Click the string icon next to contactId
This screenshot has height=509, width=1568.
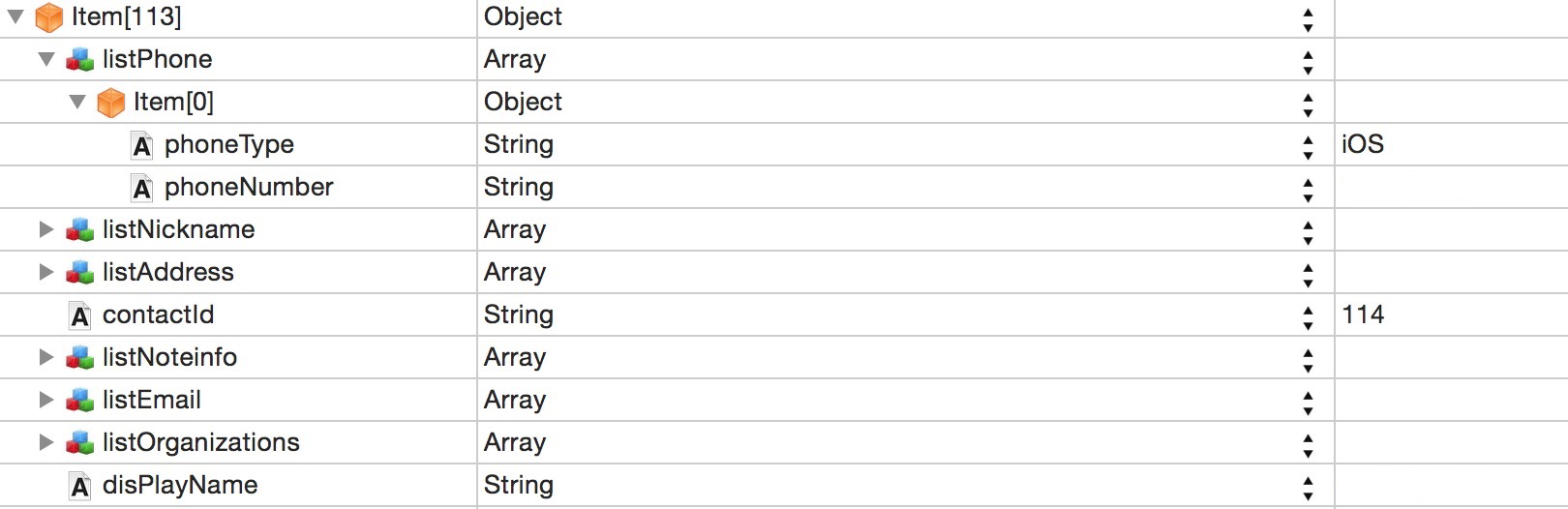(x=80, y=316)
